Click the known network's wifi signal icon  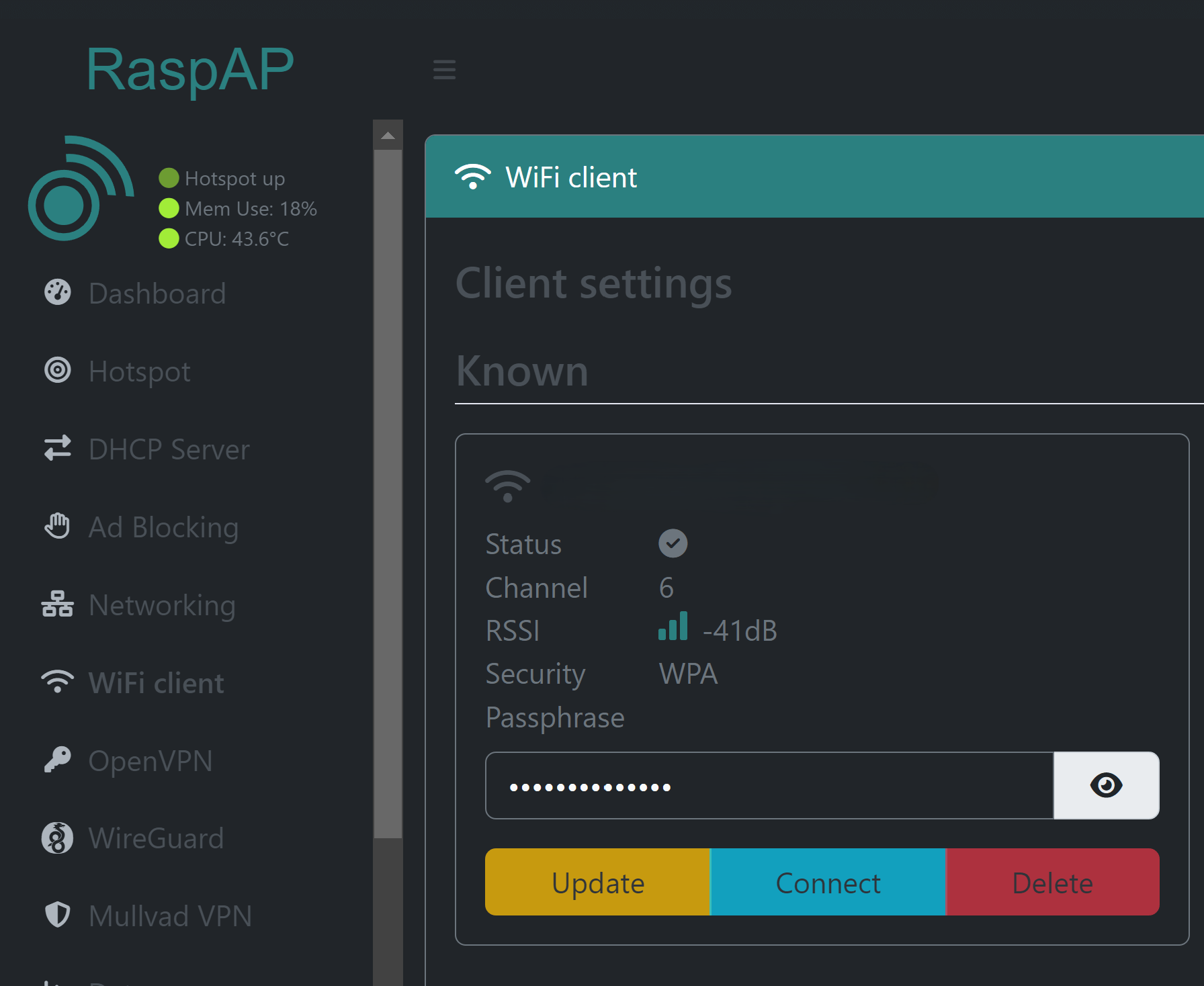(x=508, y=486)
